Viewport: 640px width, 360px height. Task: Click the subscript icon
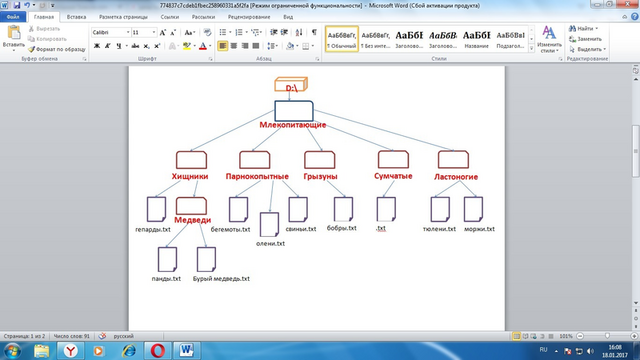[146, 46]
